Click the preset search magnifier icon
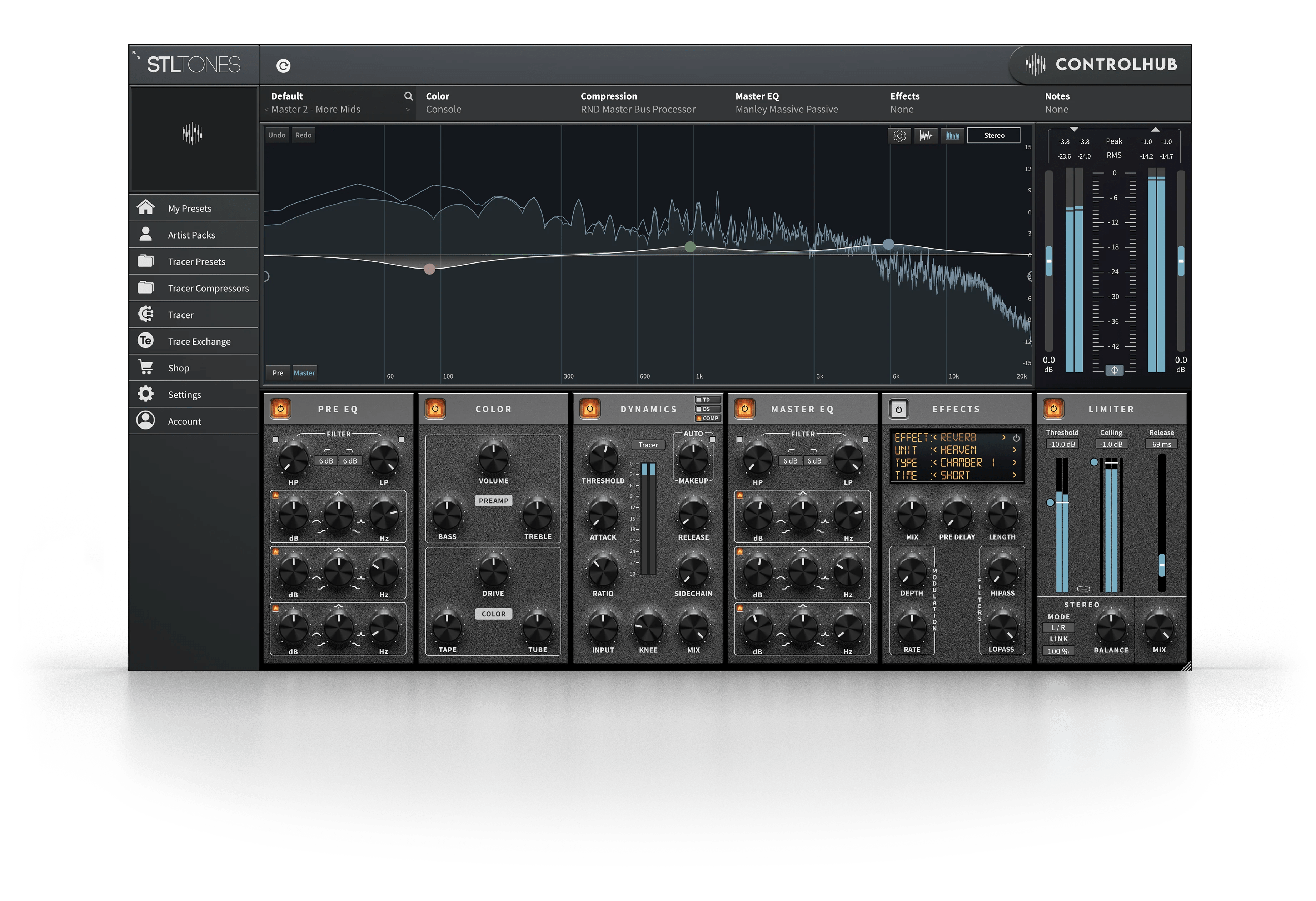 [x=408, y=96]
